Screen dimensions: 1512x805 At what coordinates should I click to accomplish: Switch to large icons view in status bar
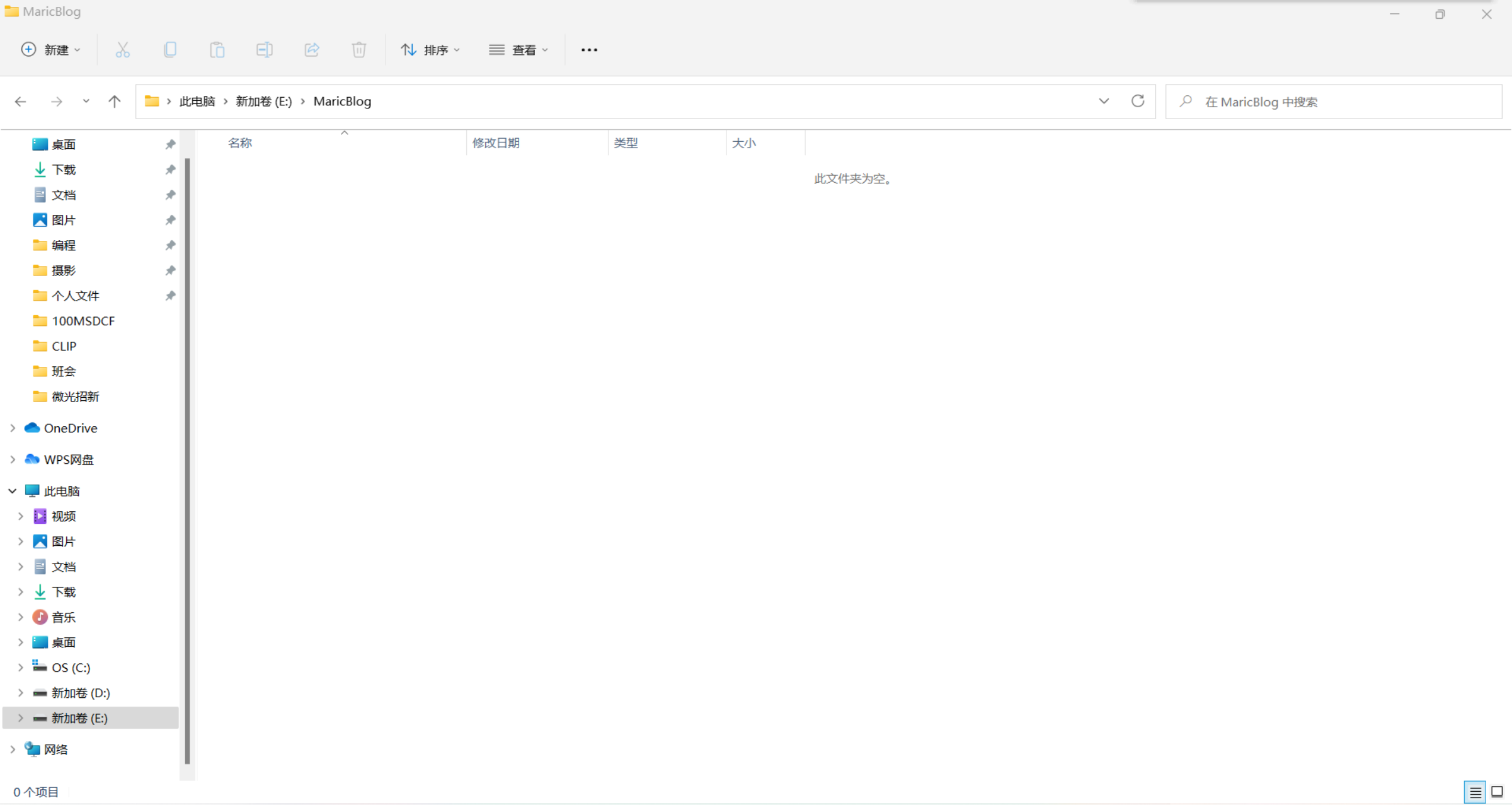[x=1496, y=792]
